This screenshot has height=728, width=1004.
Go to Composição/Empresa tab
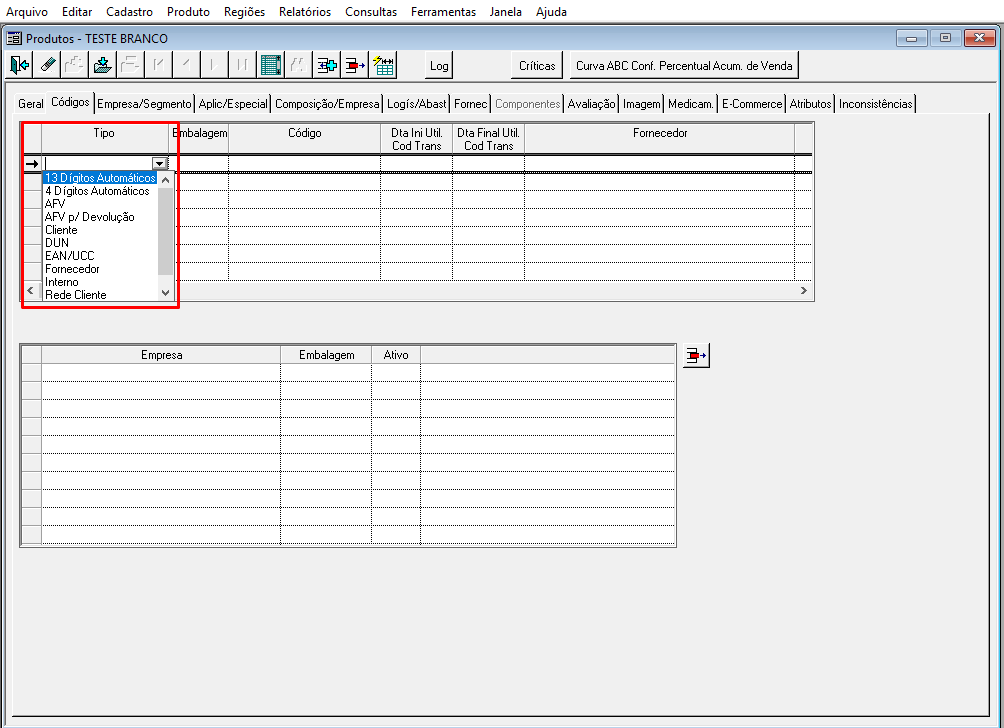coord(327,104)
